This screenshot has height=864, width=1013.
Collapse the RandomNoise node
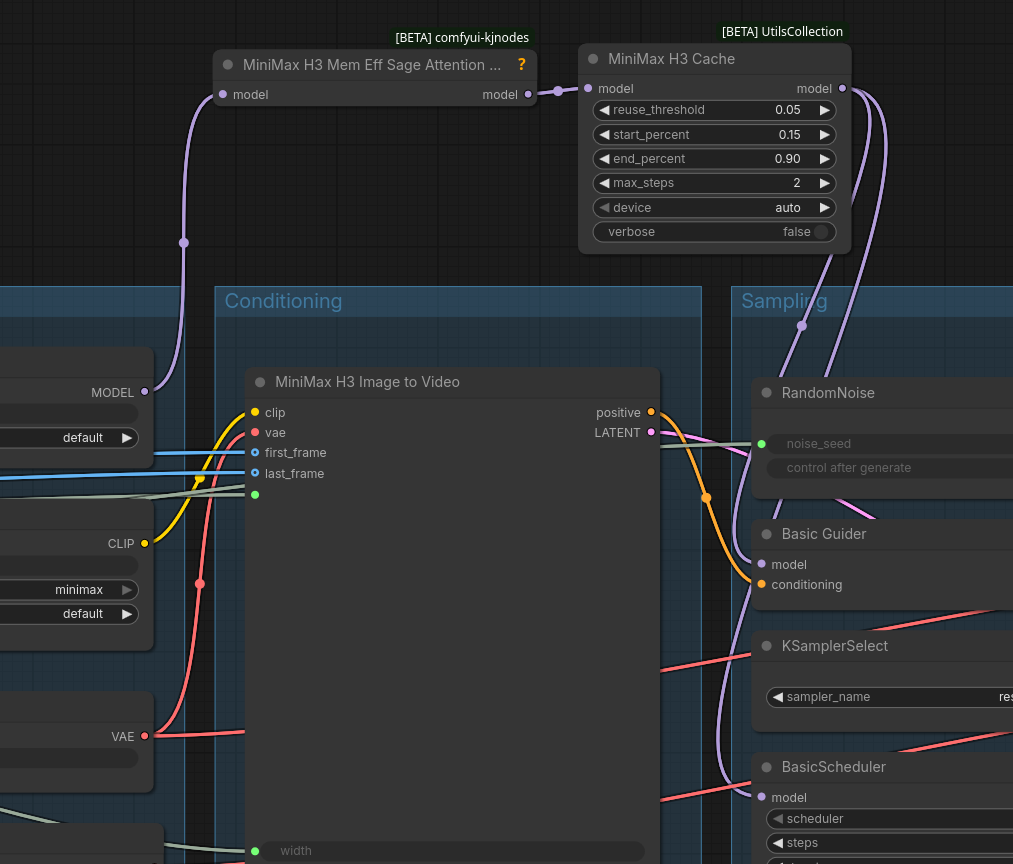(766, 393)
